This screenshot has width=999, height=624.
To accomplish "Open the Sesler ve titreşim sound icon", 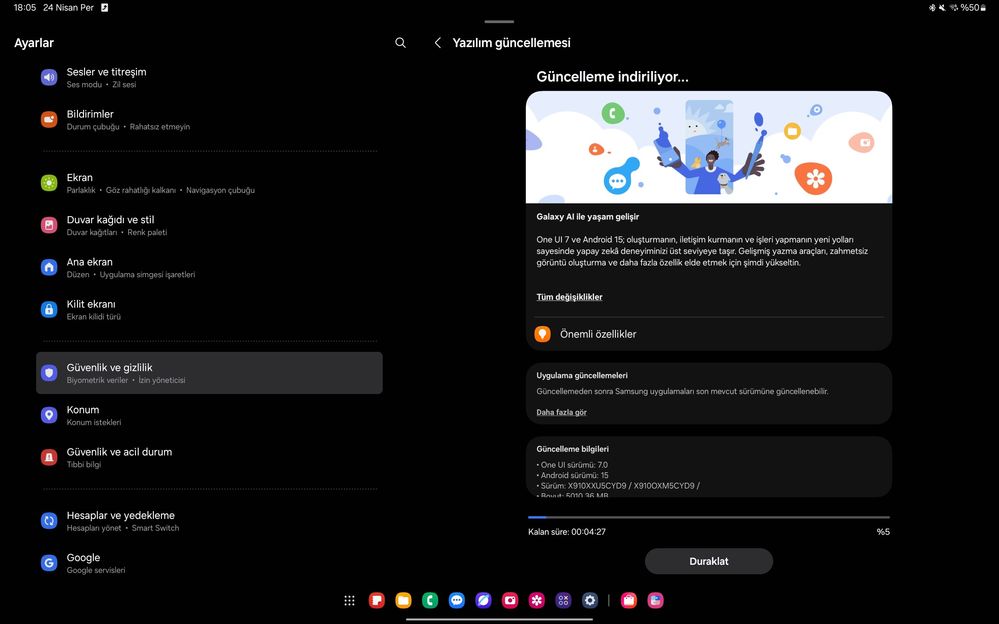I will pyautogui.click(x=49, y=77).
